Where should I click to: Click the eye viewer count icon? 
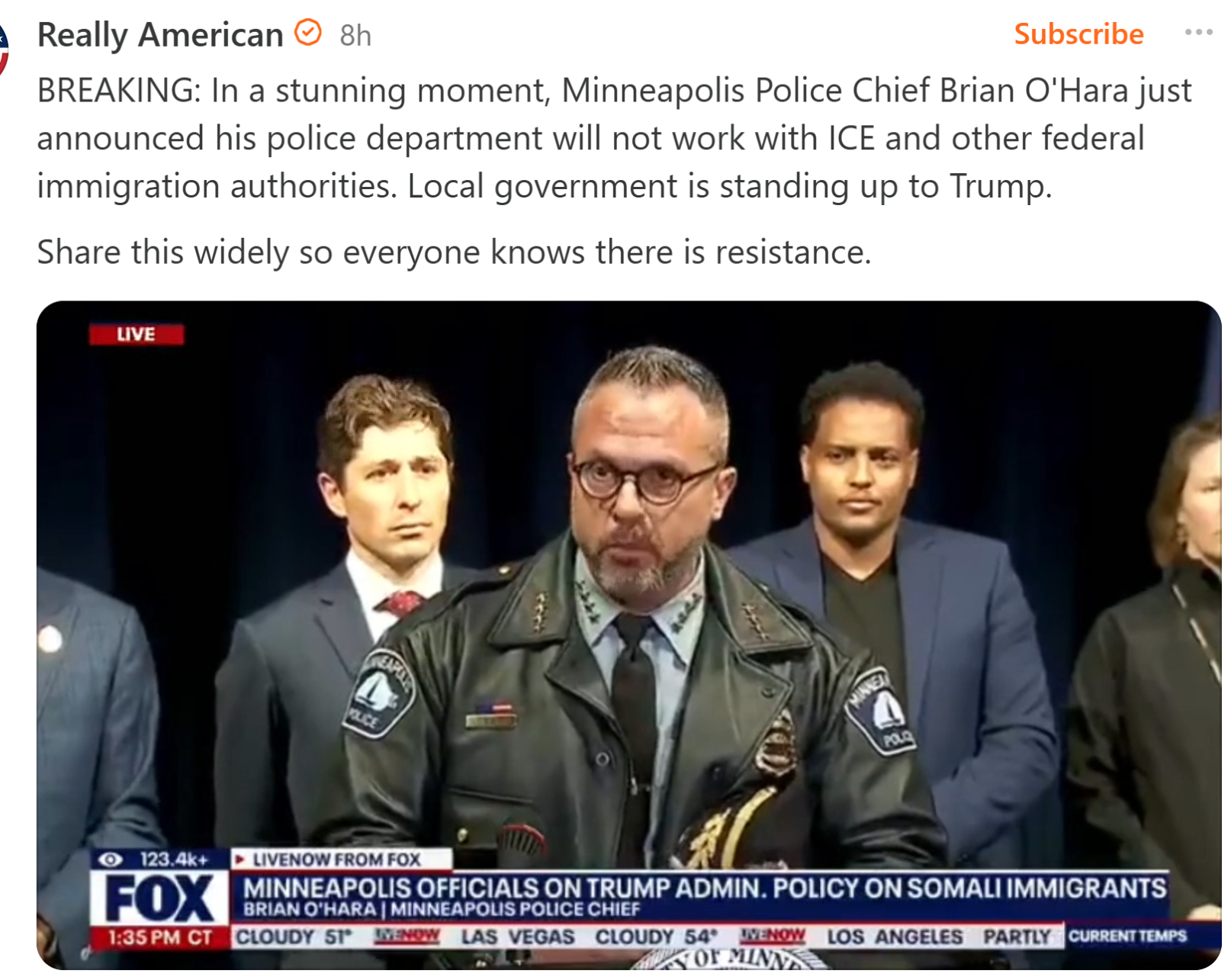click(111, 860)
